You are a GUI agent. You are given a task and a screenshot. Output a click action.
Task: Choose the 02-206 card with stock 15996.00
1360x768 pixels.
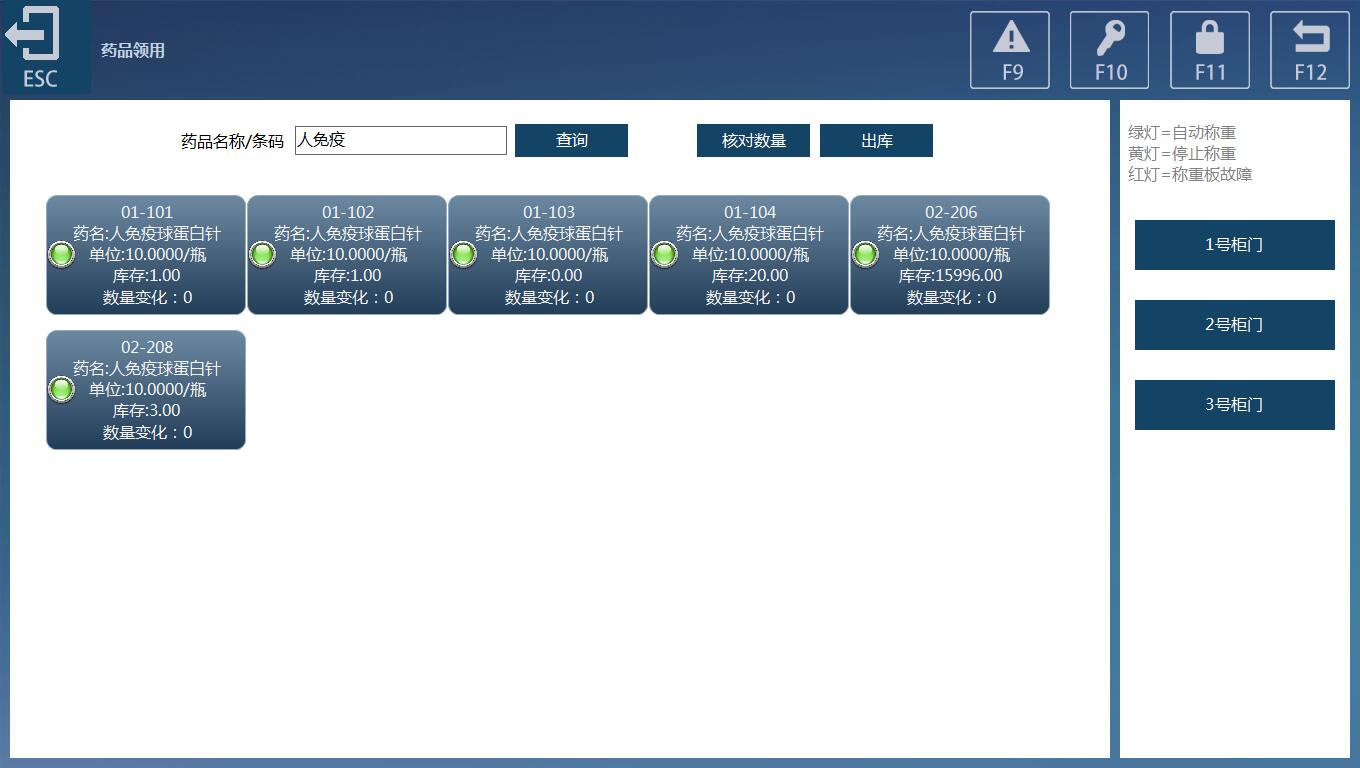(950, 255)
